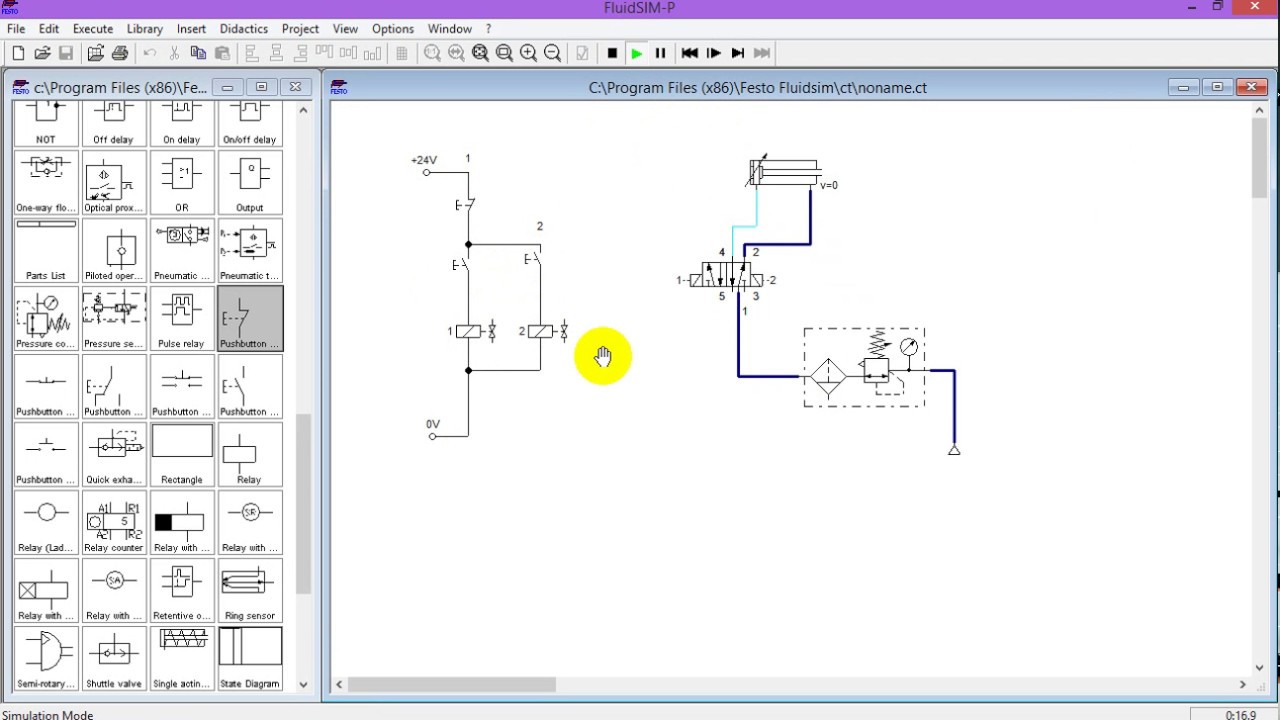Copy the selection with the toolbar copy icon
Screen dimensions: 1280x720
pyautogui.click(x=198, y=53)
